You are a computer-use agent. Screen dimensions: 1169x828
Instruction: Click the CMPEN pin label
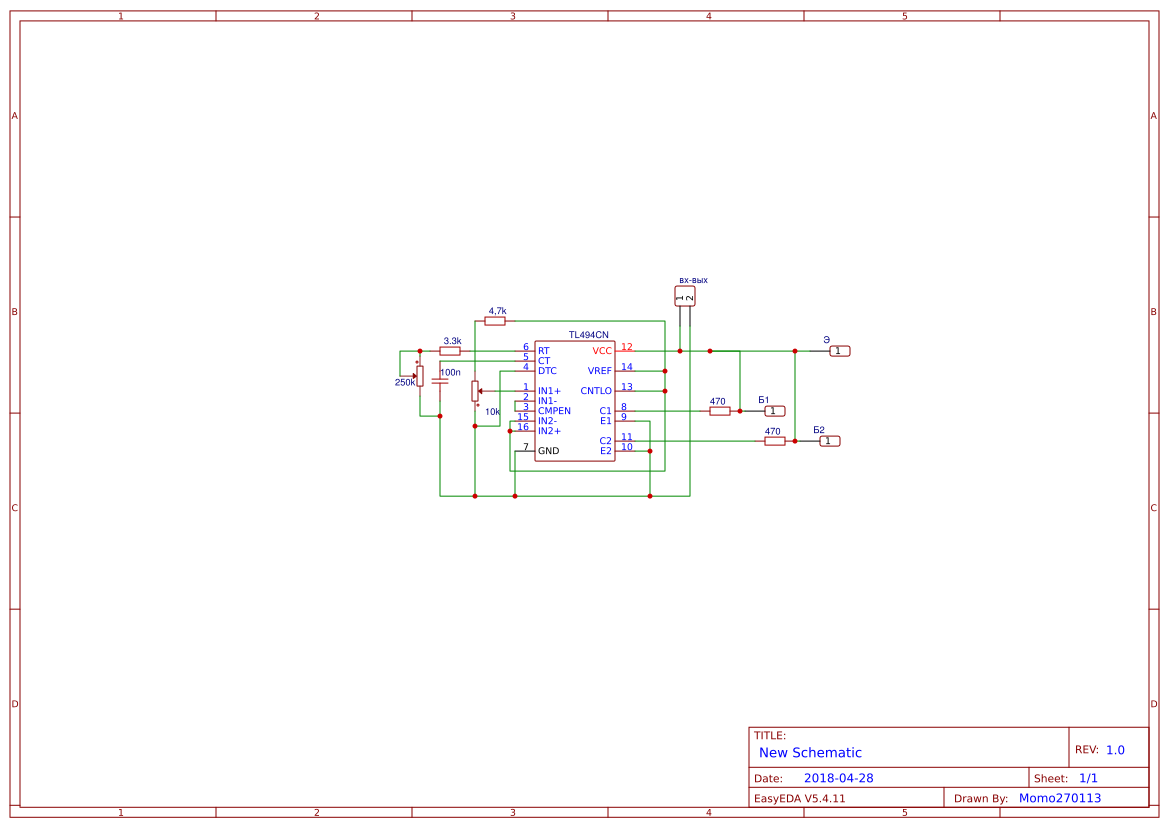[555, 411]
